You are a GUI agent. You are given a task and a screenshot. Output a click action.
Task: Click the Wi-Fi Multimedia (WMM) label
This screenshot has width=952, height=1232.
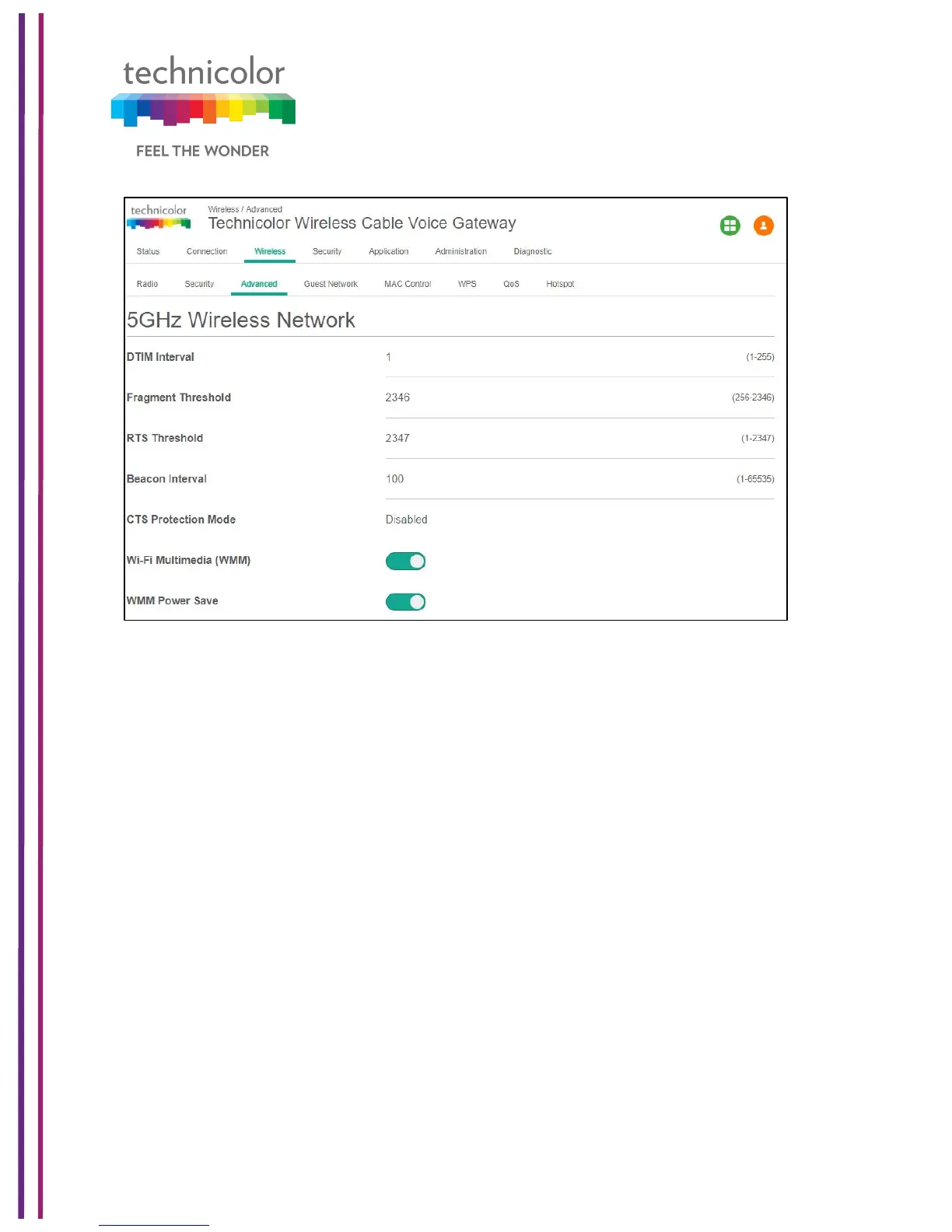click(x=188, y=560)
